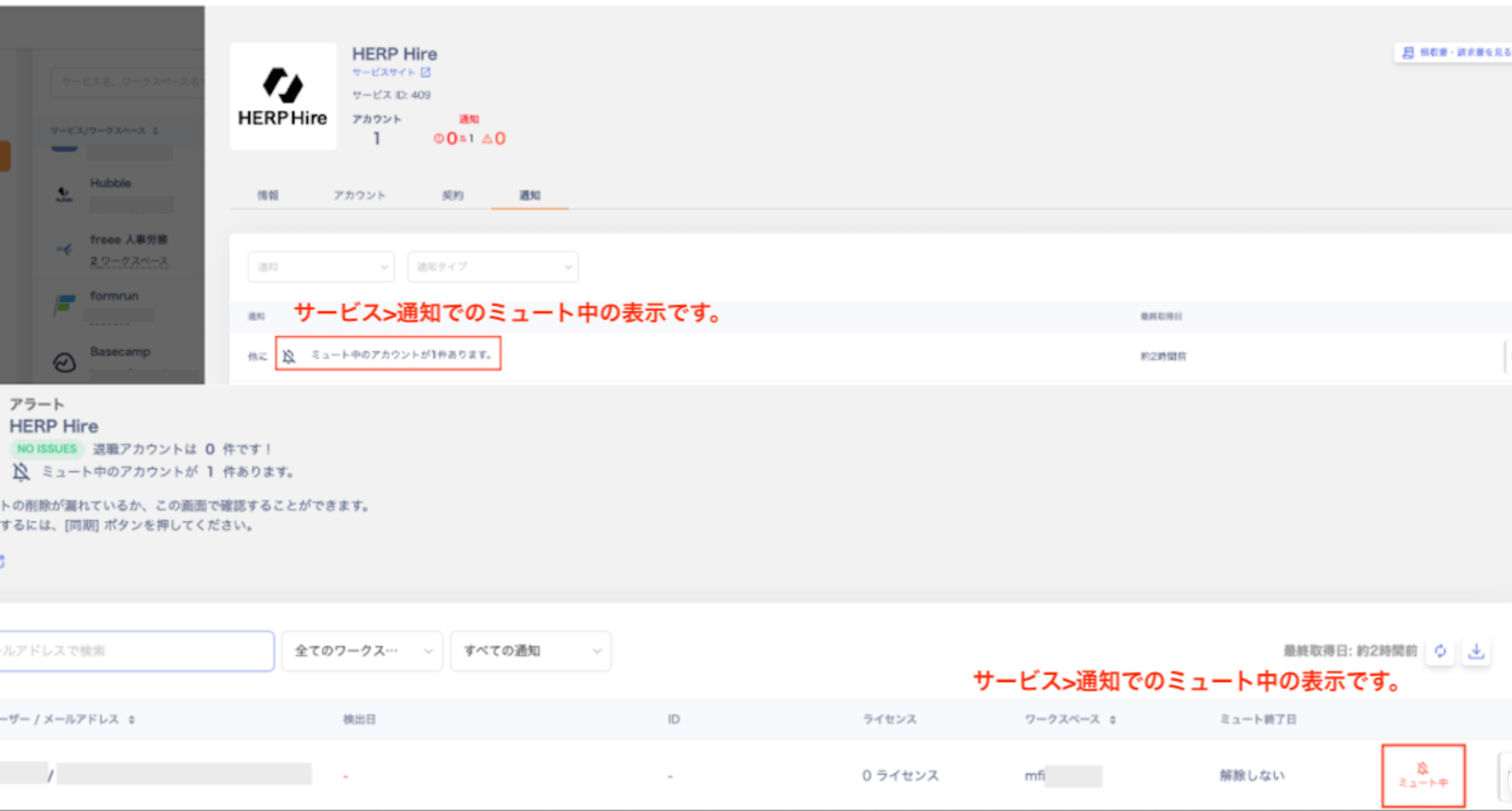
Task: Switch to the アカウント tab
Action: click(x=359, y=195)
